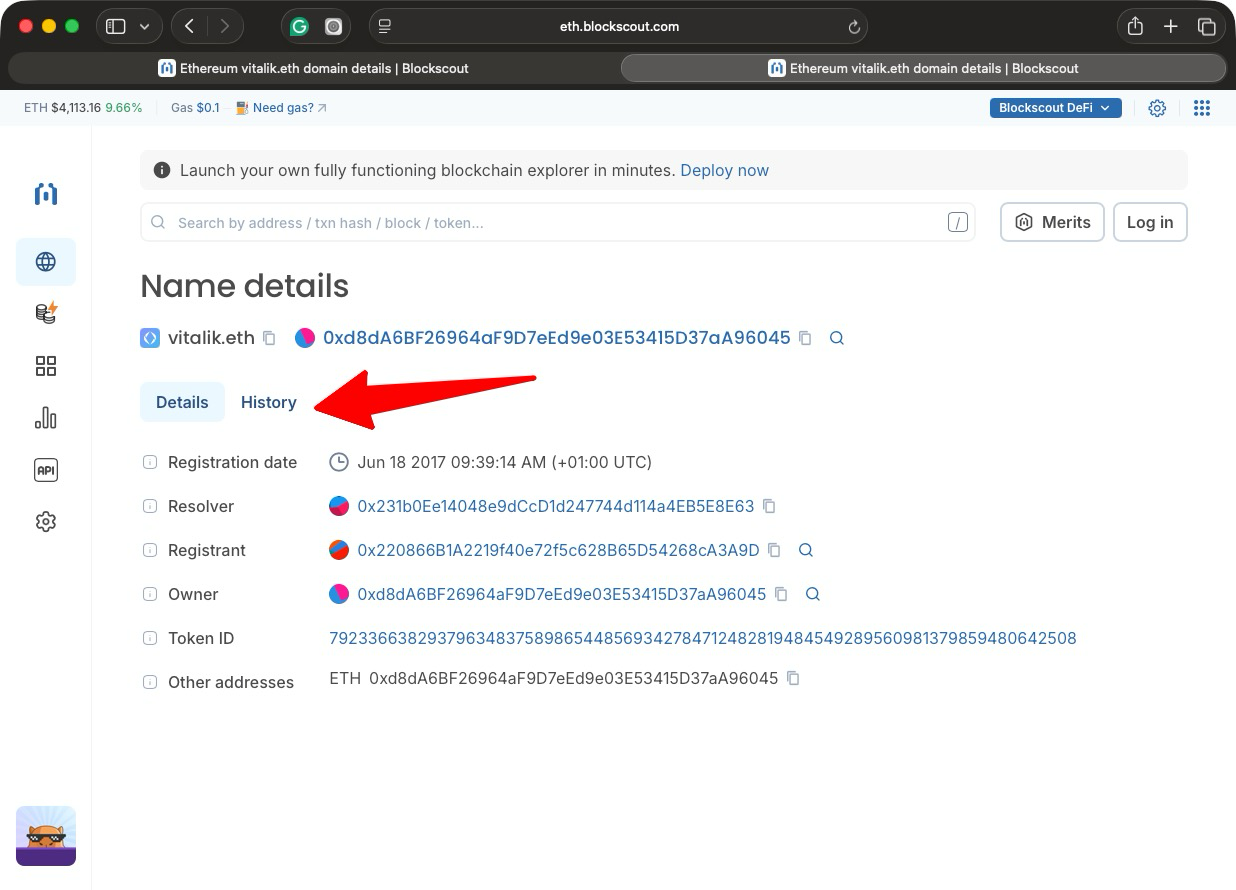Select the second browser tab
The width and height of the screenshot is (1236, 890).
[x=922, y=68]
